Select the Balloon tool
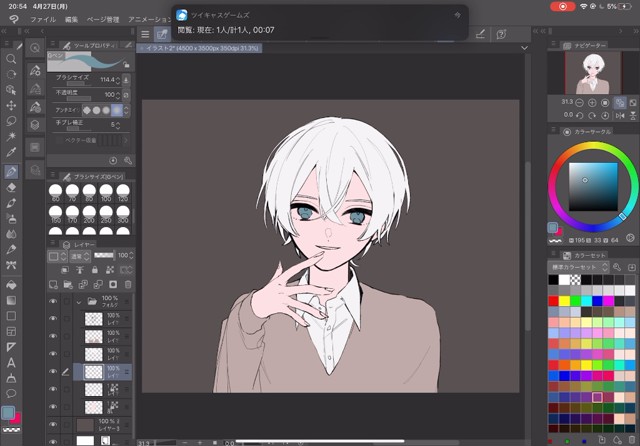 point(11,394)
